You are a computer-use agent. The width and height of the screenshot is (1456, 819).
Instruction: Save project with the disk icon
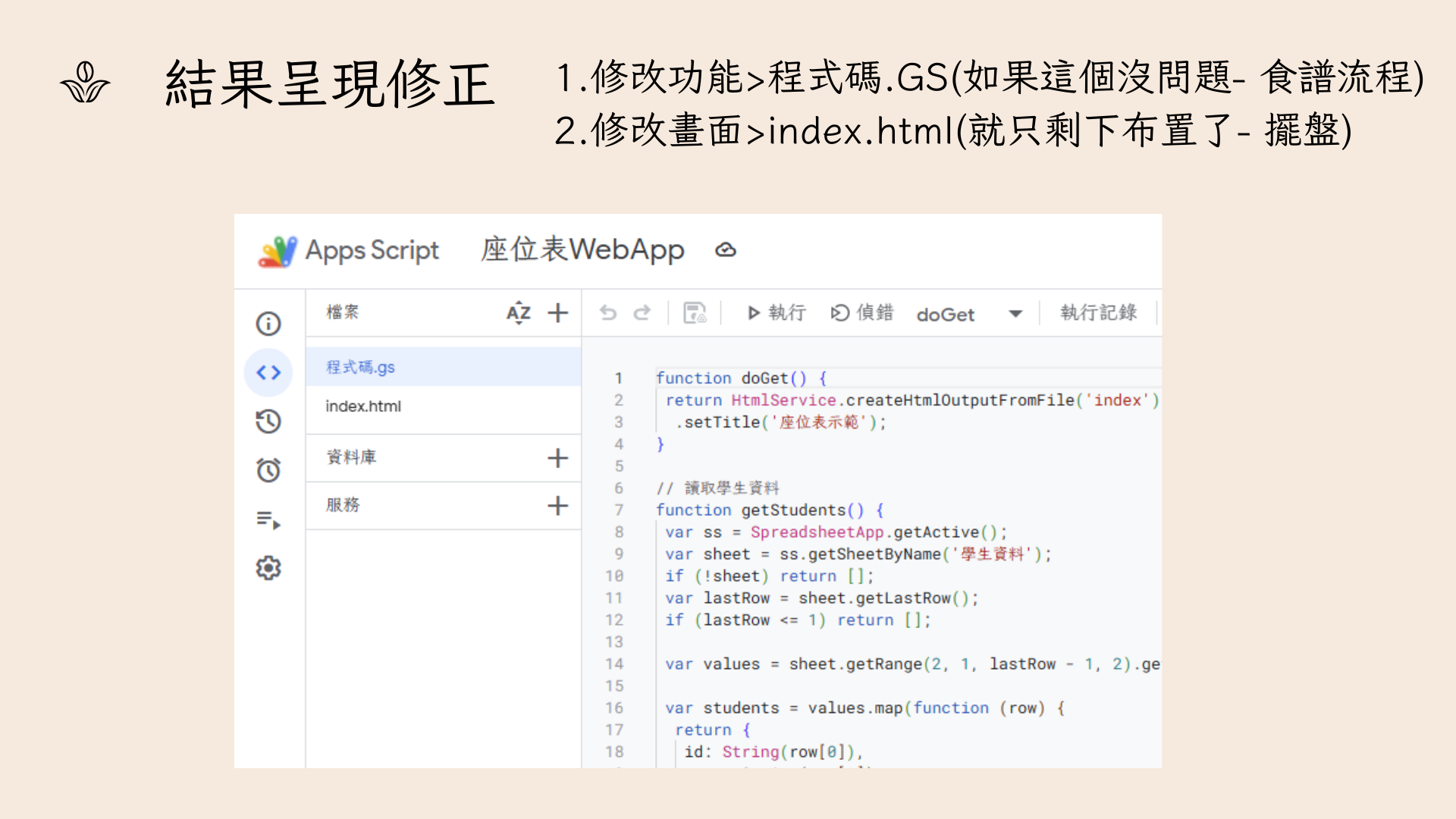[x=695, y=312]
